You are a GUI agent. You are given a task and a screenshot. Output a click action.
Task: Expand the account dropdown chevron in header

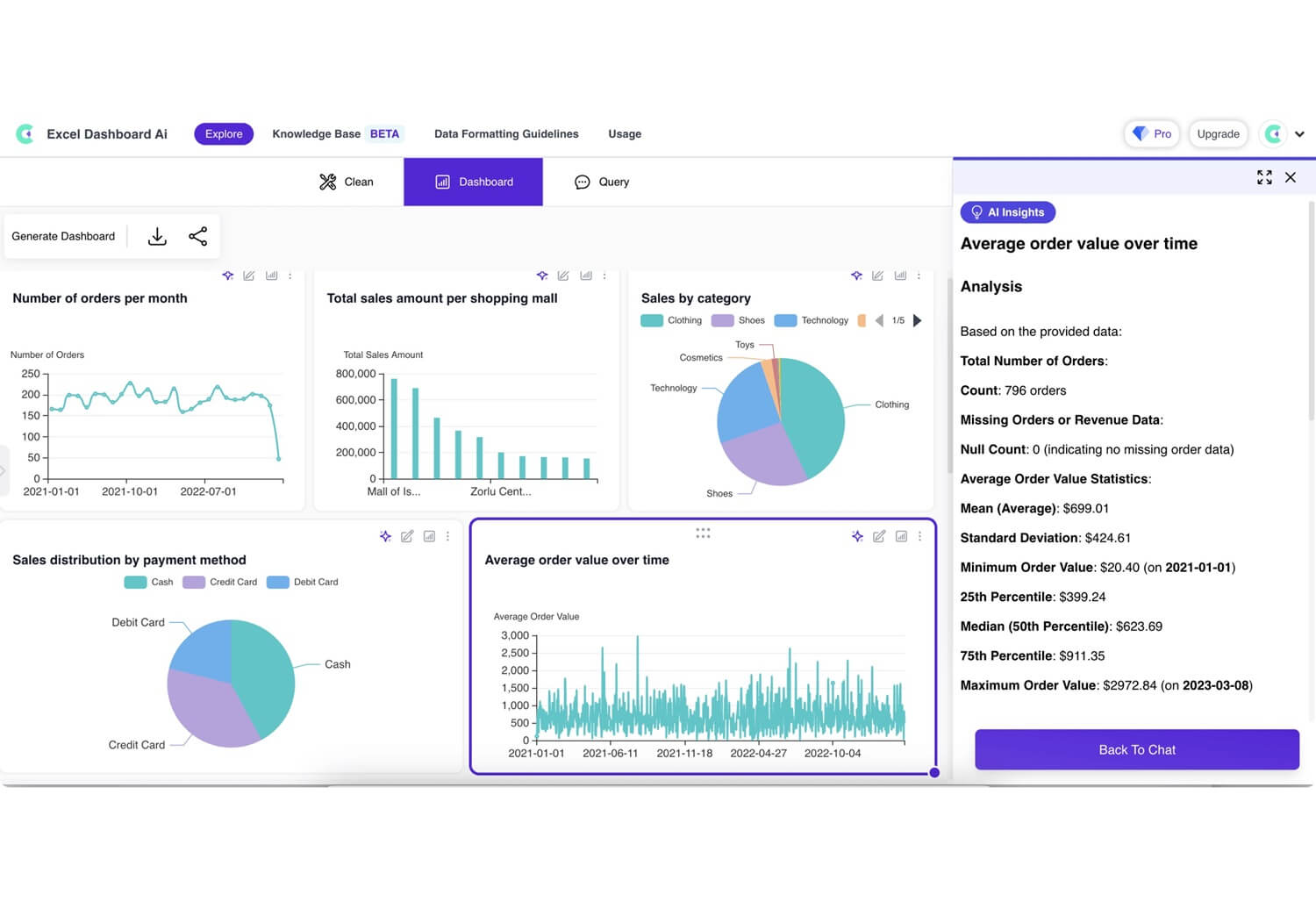(1299, 134)
